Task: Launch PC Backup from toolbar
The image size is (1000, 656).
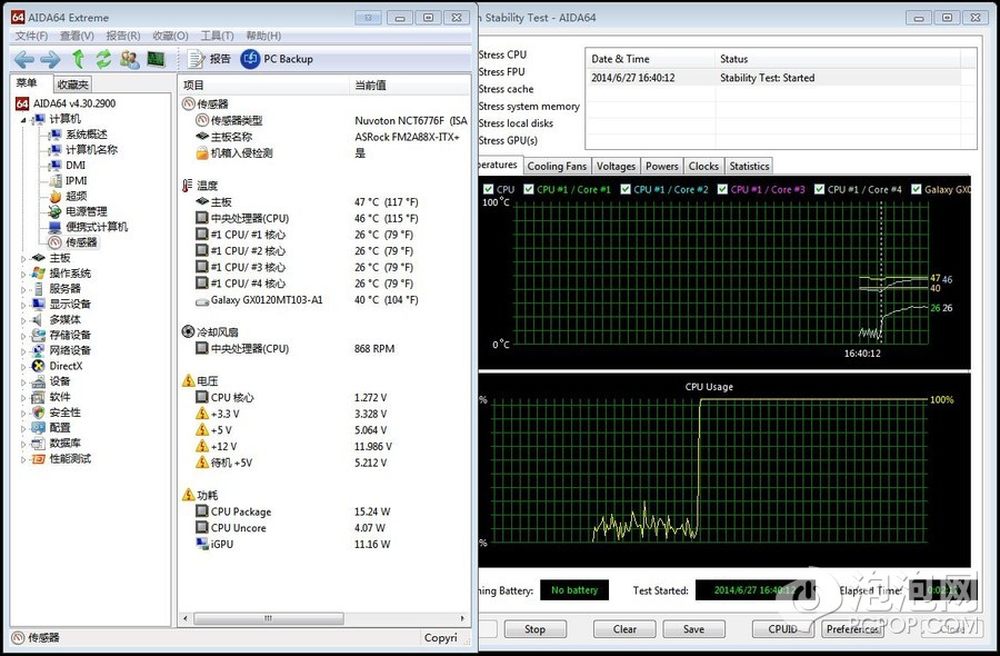Action: tap(277, 59)
